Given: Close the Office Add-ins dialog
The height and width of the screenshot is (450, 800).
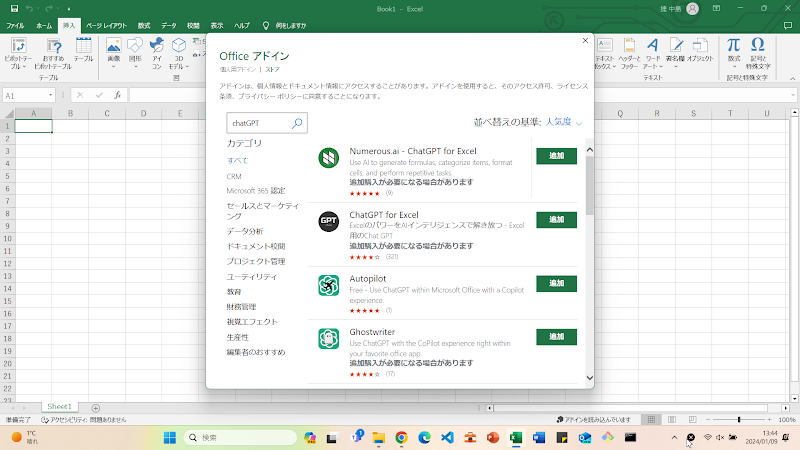Looking at the screenshot, I should 585,41.
